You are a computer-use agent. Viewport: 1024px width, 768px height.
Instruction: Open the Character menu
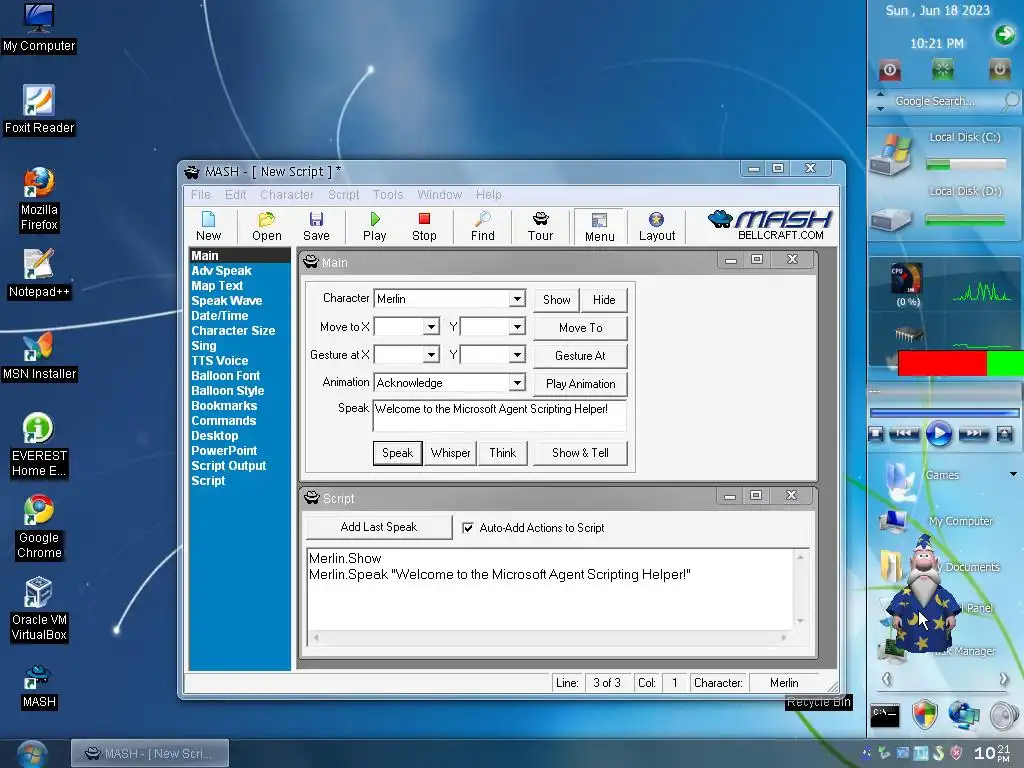pyautogui.click(x=287, y=195)
